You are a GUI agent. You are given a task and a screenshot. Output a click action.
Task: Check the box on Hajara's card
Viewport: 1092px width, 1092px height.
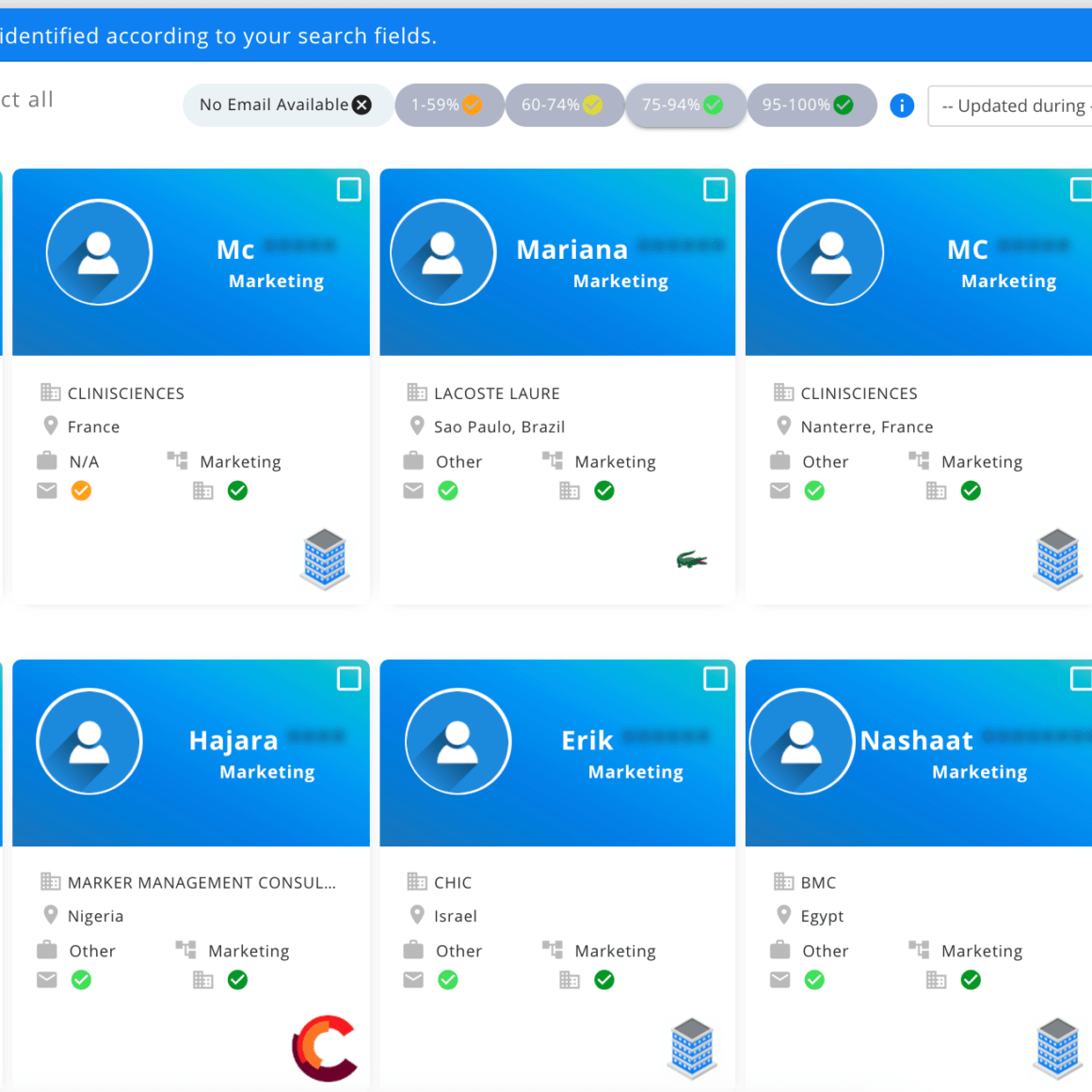tap(349, 679)
